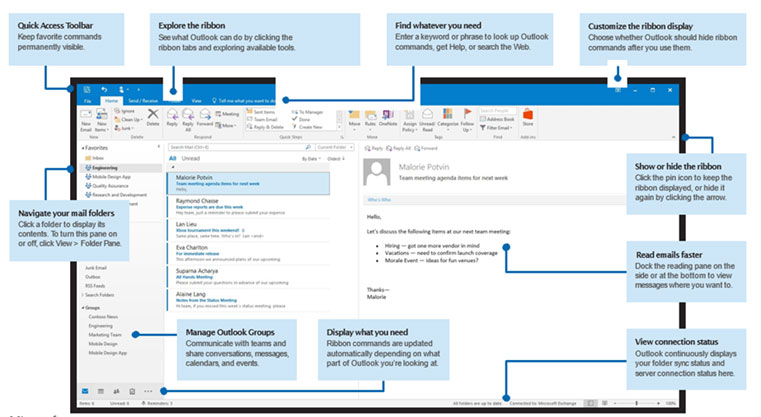Adjust the zoom slider in status bar

[x=636, y=403]
